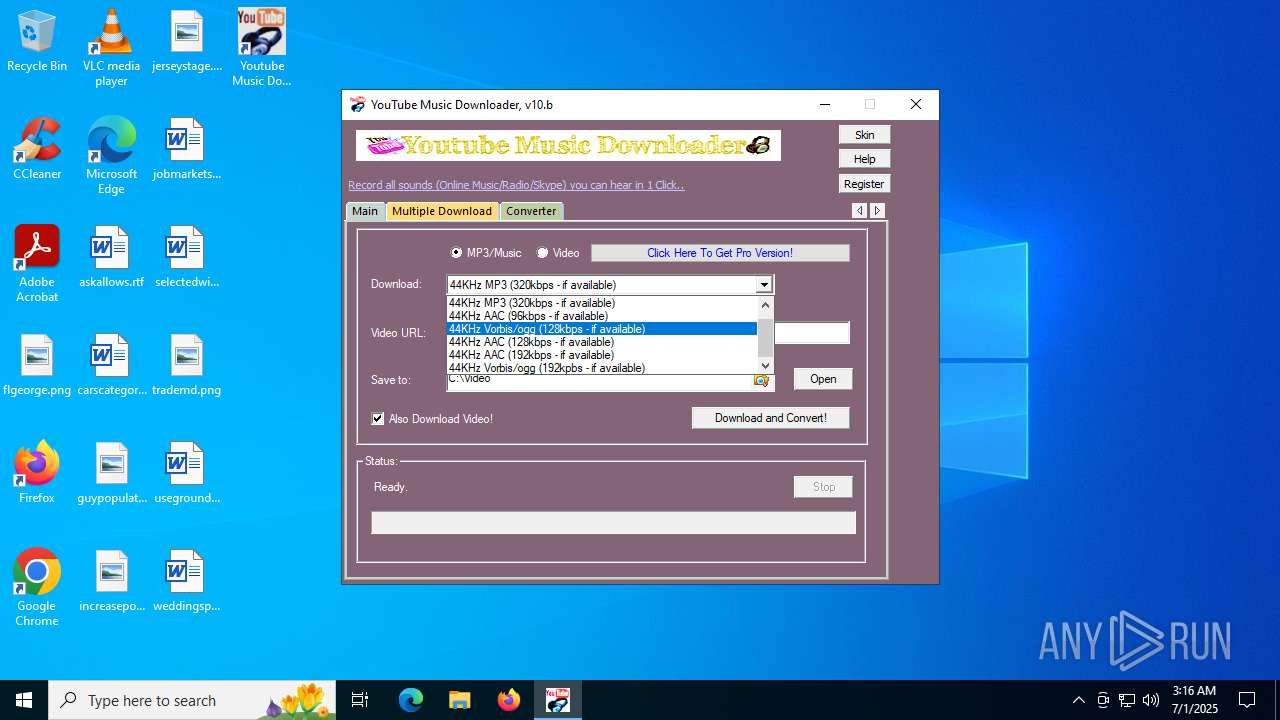This screenshot has height=720, width=1280.
Task: Open Microsoft Edge desktop shortcut
Action: [x=111, y=156]
